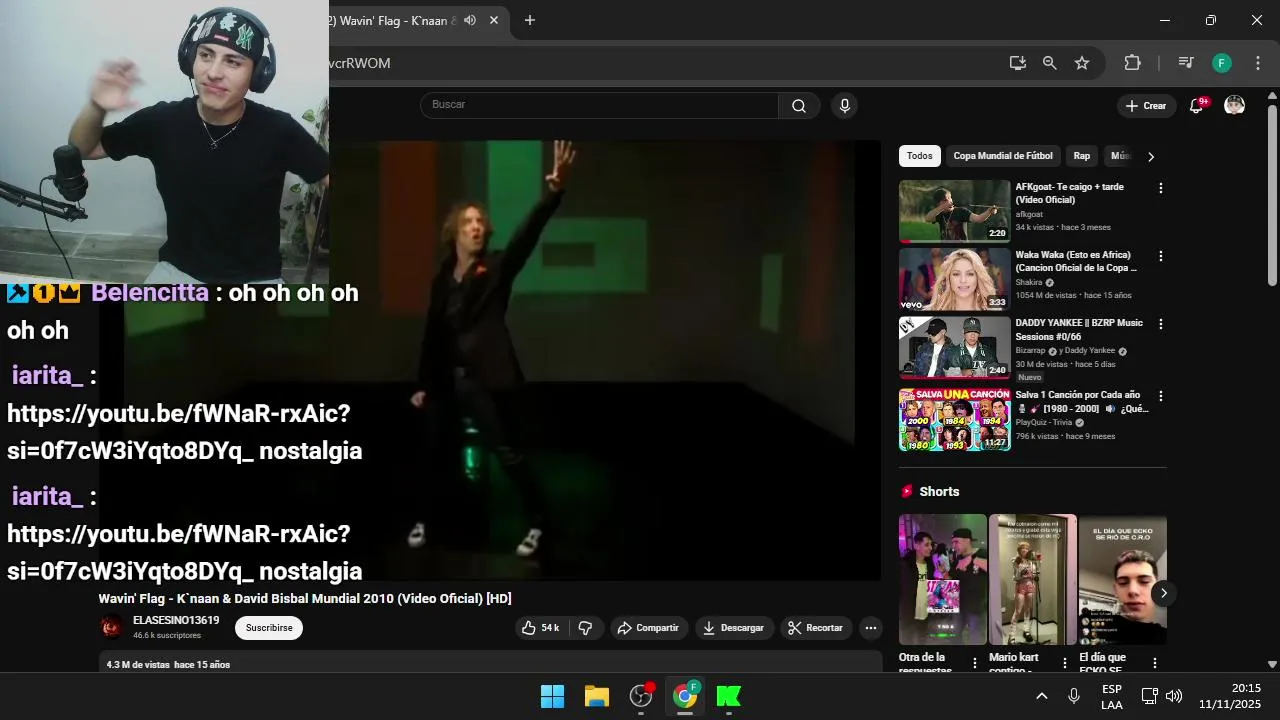This screenshot has width=1280, height=720.
Task: Open more actions menu below video
Action: point(871,628)
